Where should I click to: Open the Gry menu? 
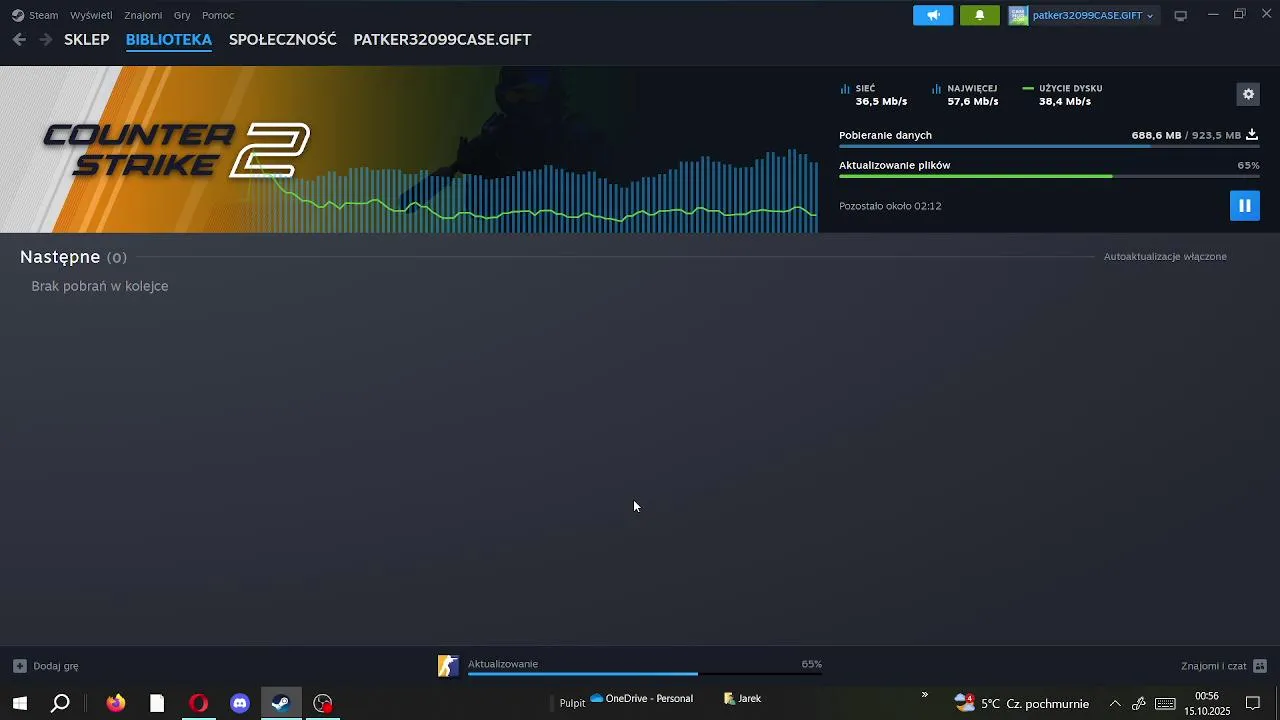182,15
